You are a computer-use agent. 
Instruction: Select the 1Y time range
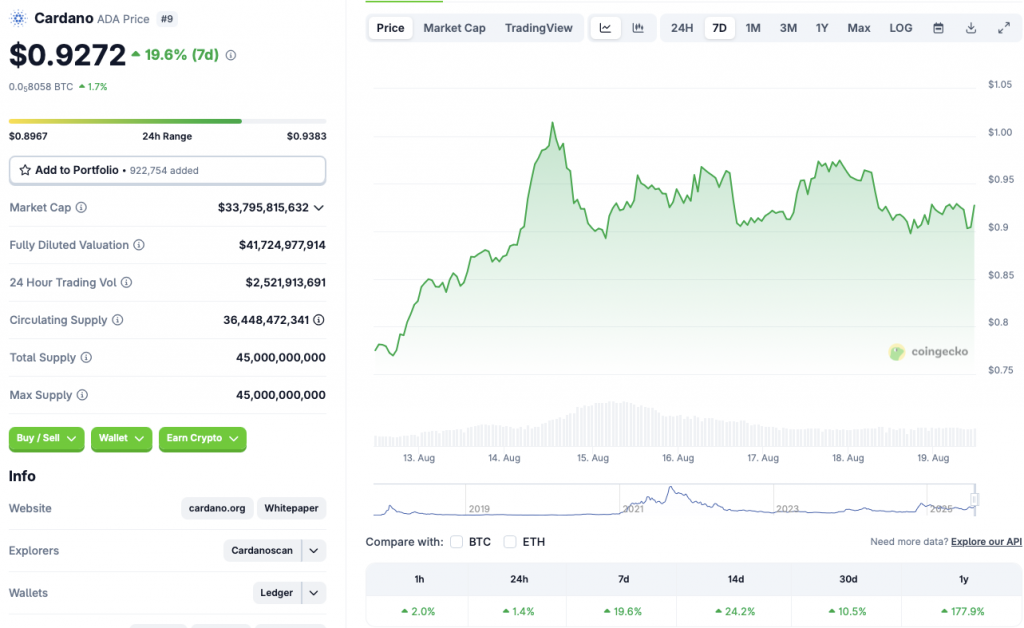(822, 28)
